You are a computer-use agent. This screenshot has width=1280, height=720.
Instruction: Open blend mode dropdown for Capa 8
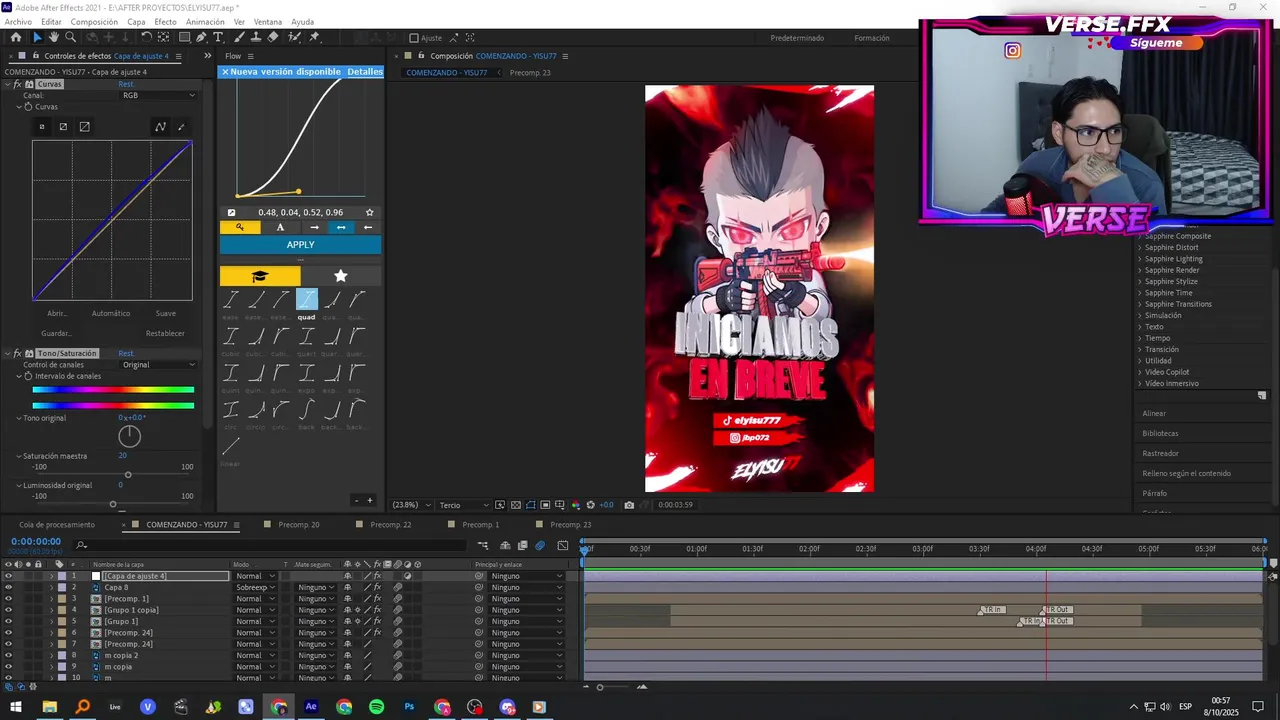pos(256,587)
